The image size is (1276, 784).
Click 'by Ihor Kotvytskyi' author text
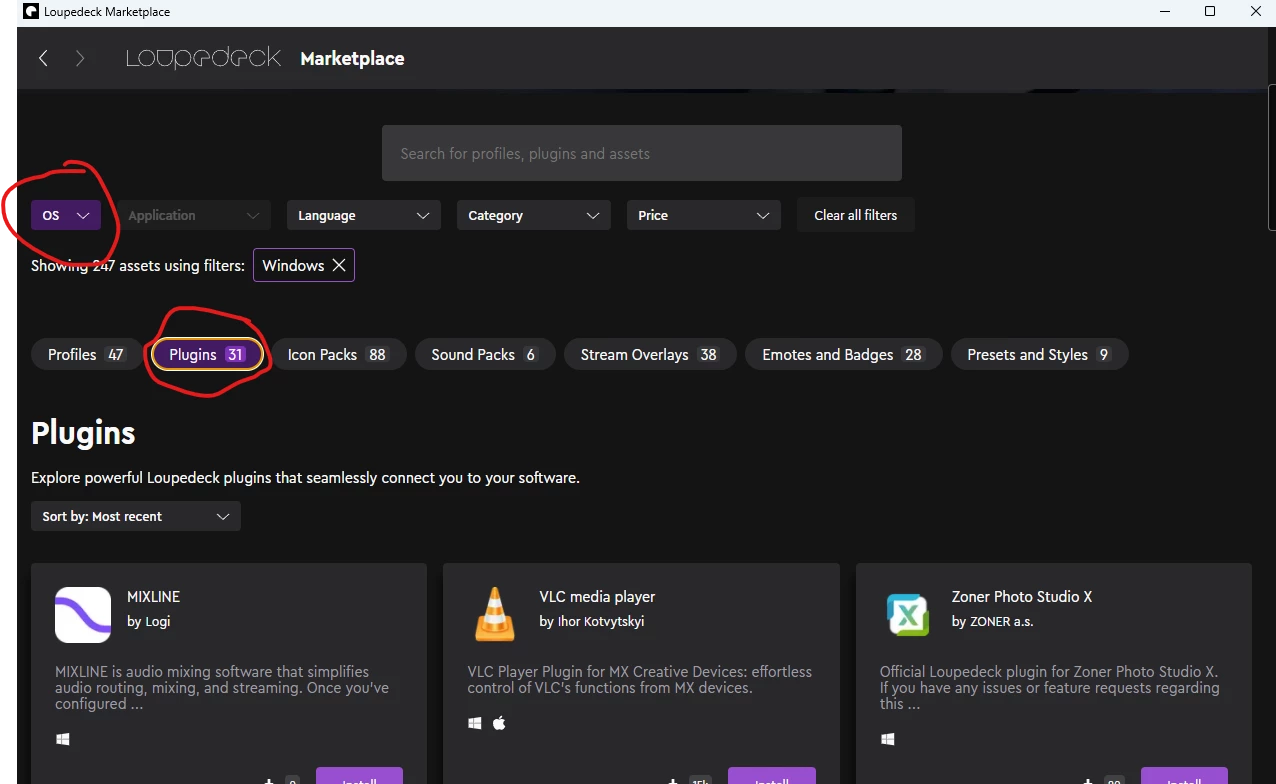pyautogui.click(x=592, y=621)
